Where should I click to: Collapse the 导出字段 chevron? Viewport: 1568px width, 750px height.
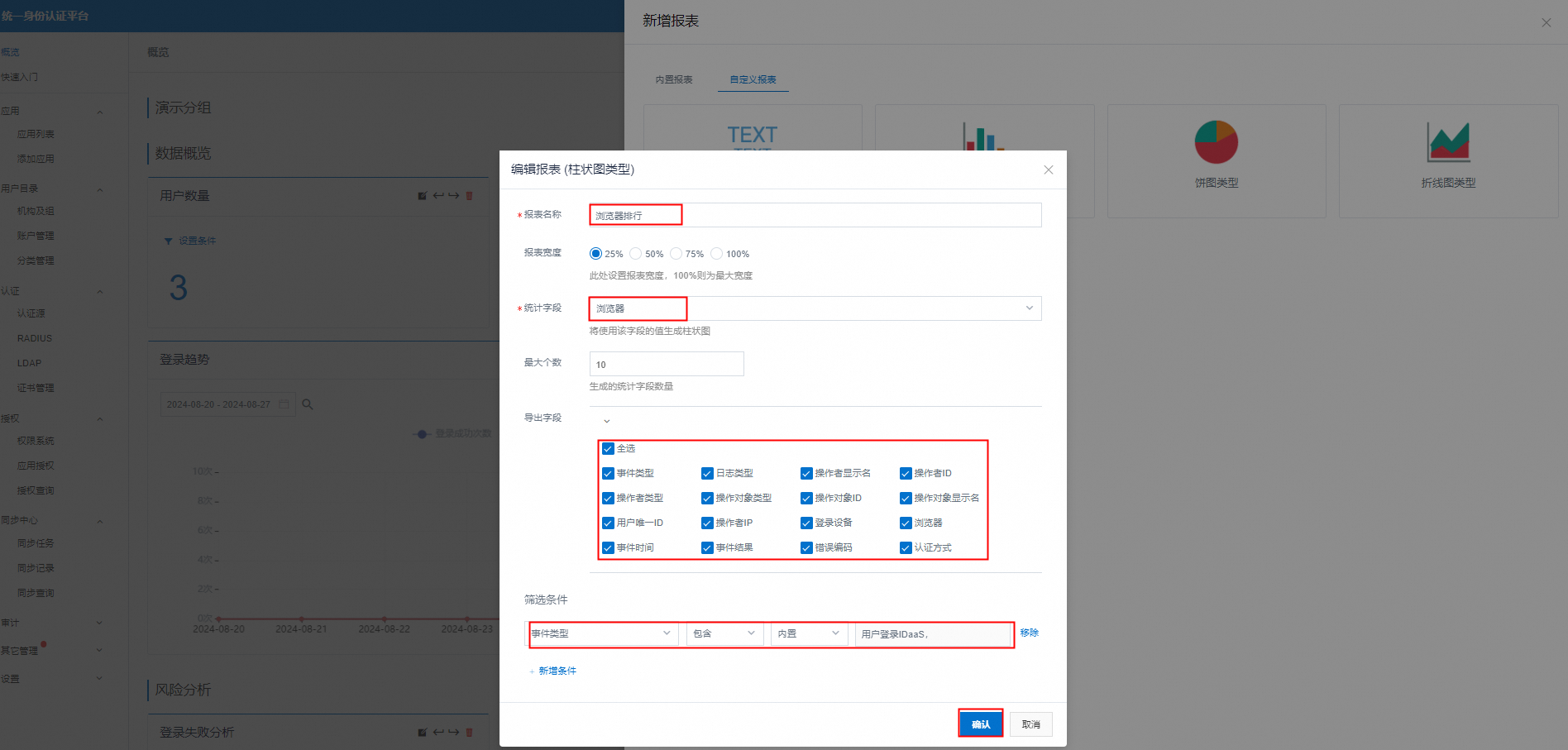(x=606, y=422)
